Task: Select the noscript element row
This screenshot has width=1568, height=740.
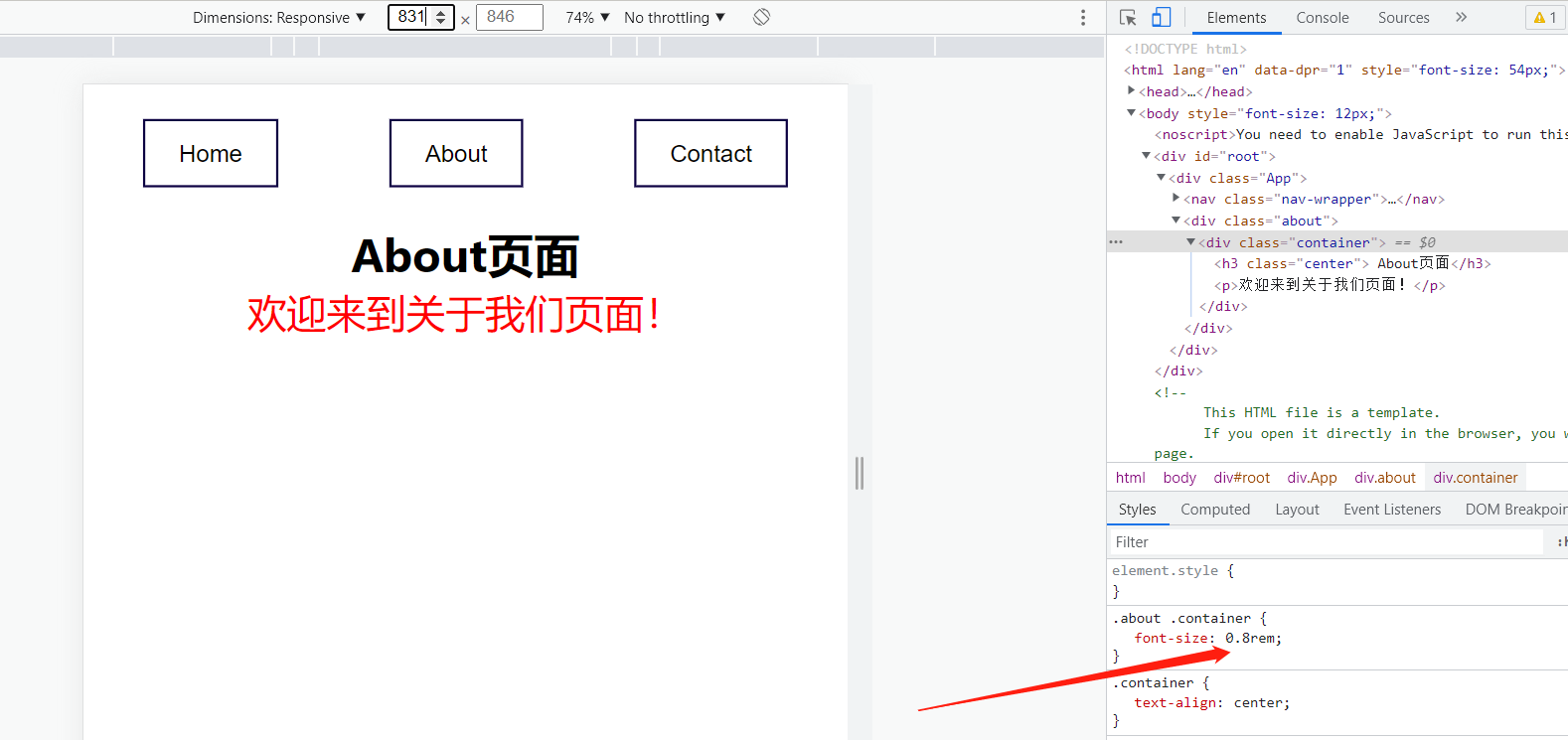Action: click(1360, 134)
